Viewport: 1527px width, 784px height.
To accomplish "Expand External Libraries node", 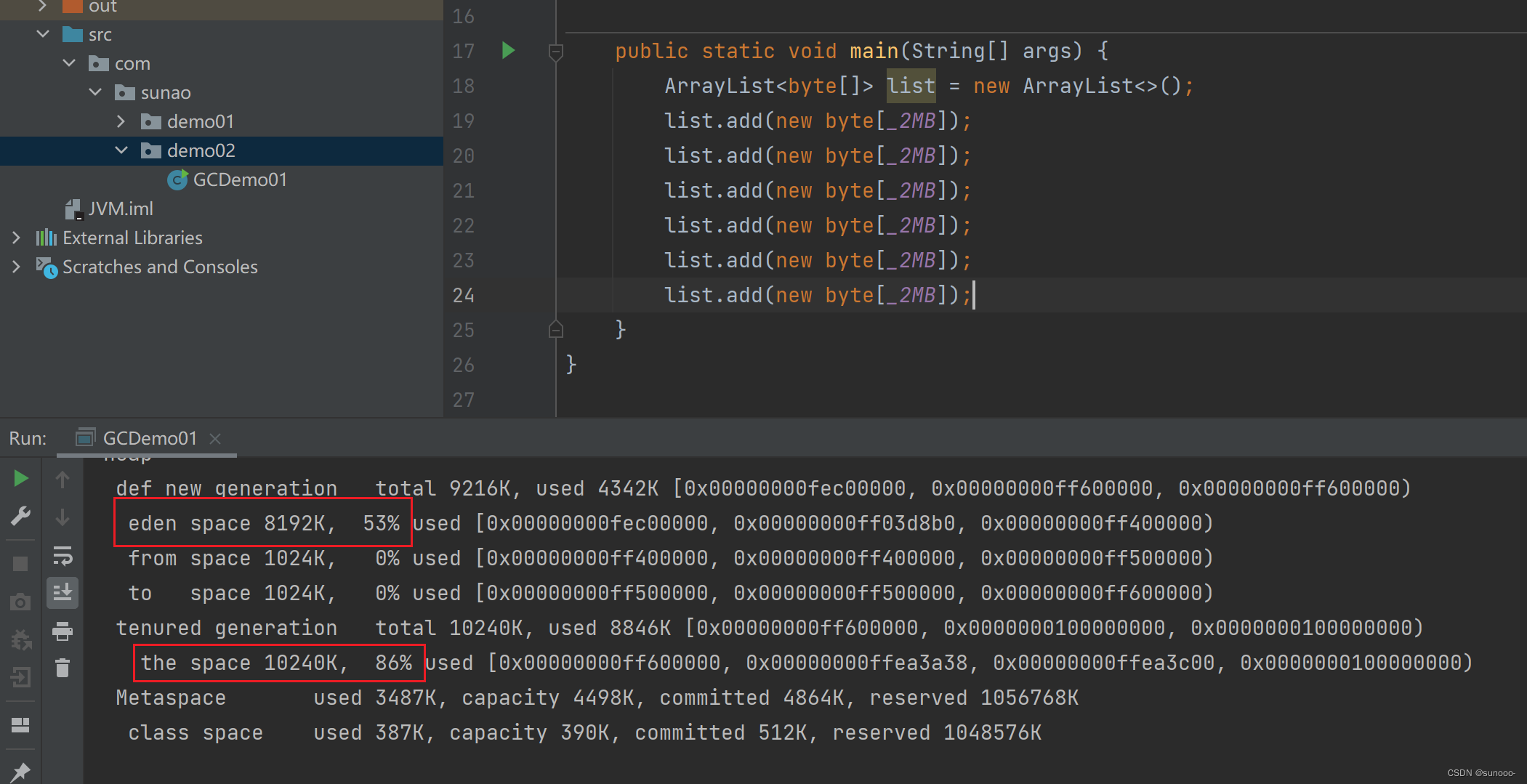I will (17, 238).
